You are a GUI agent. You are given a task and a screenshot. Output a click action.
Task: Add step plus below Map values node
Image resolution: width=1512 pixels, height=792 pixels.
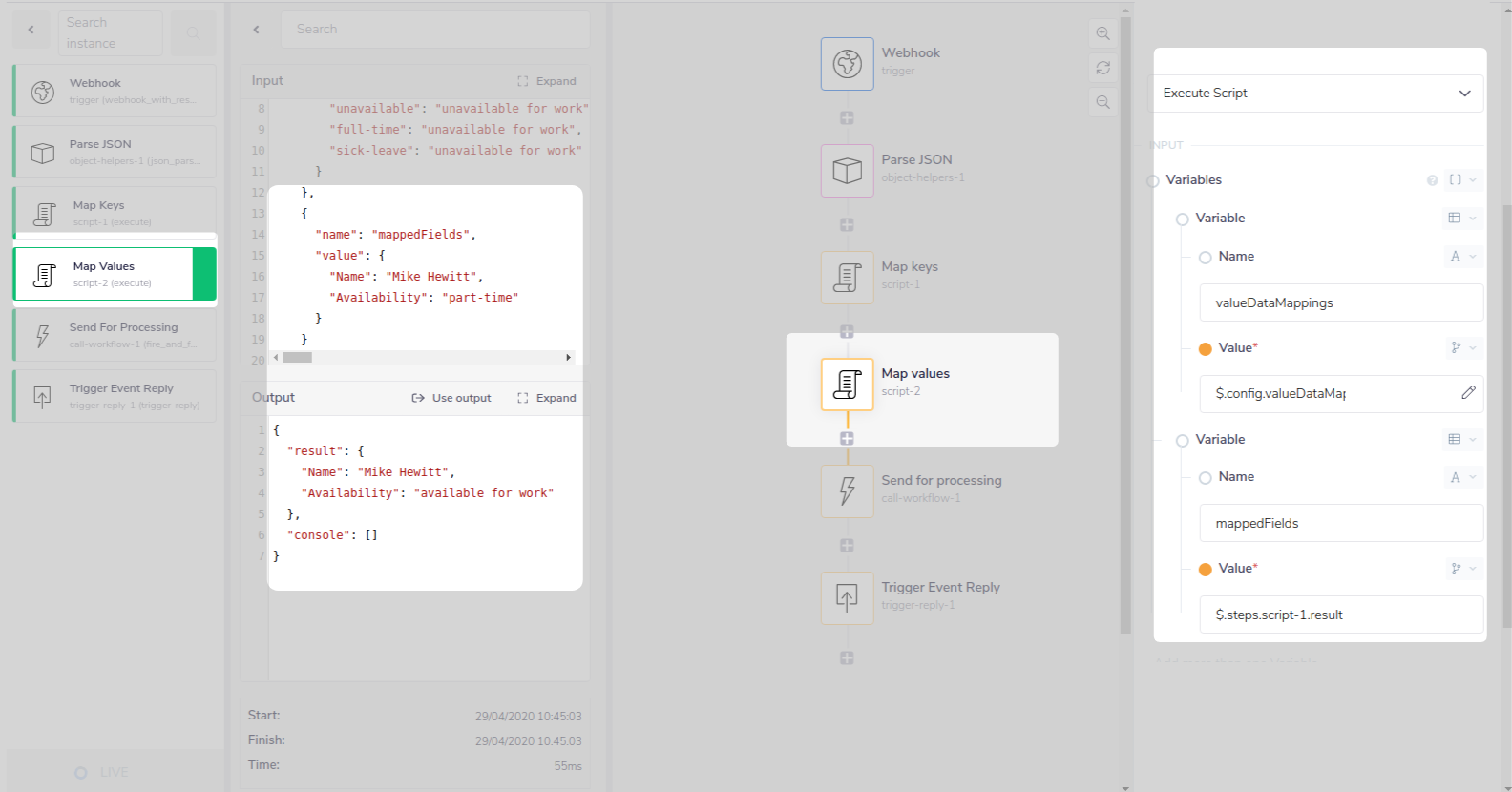pos(847,439)
